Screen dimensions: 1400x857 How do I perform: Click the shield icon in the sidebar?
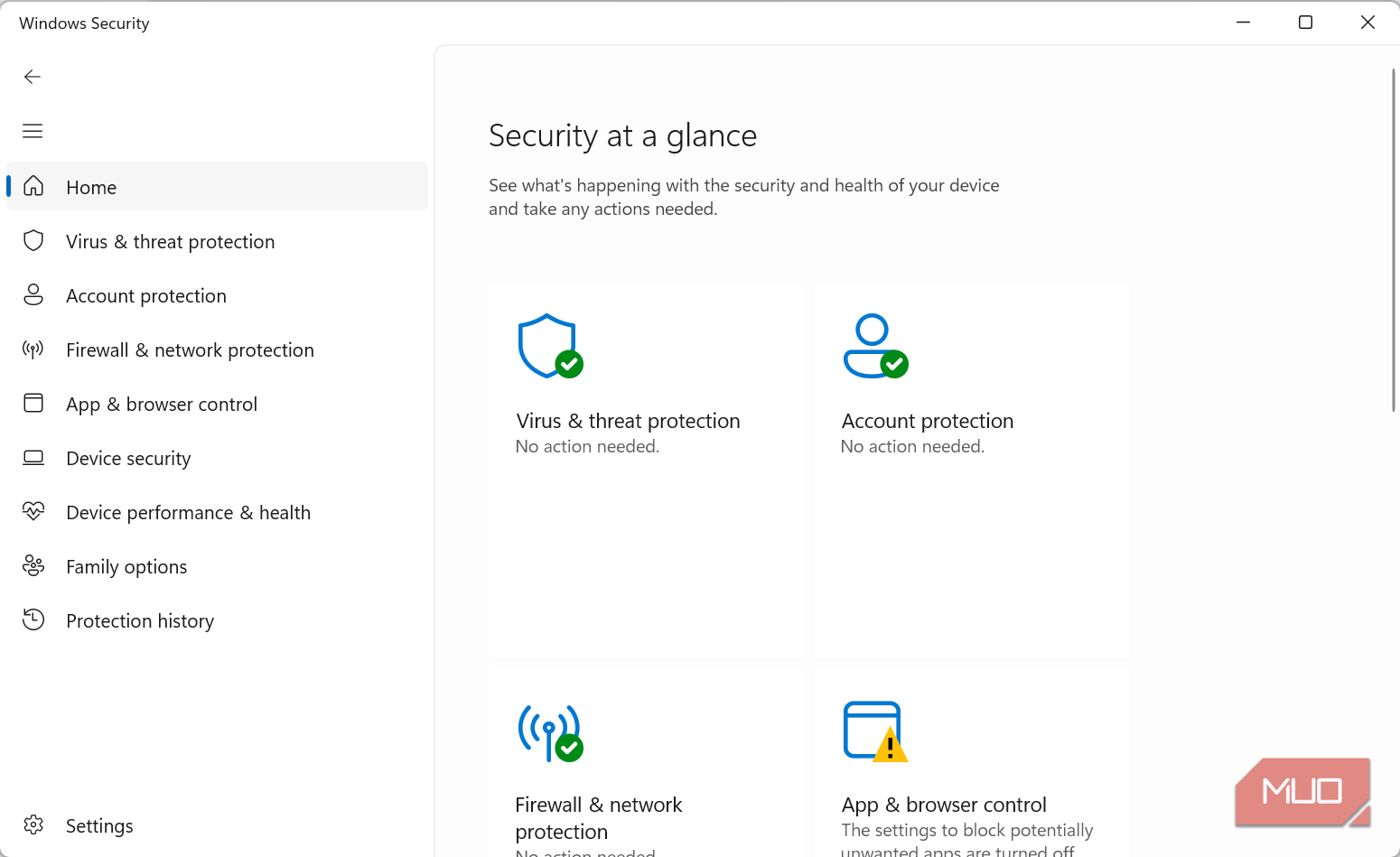point(33,240)
